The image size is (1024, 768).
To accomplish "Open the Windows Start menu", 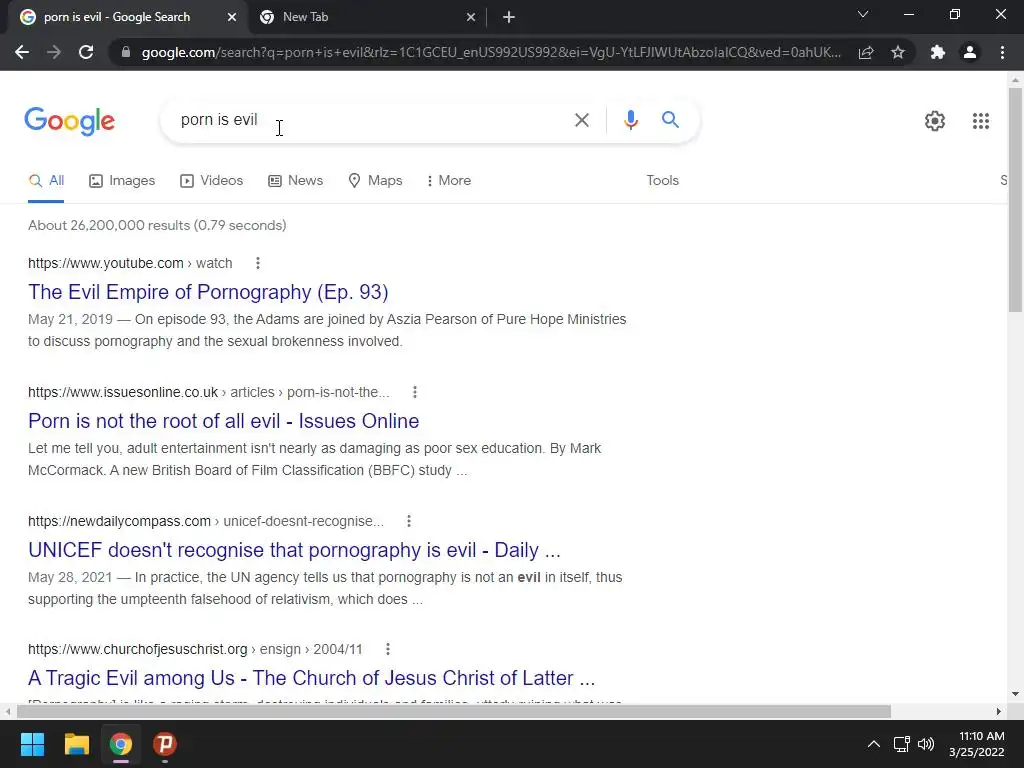I will tap(32, 744).
